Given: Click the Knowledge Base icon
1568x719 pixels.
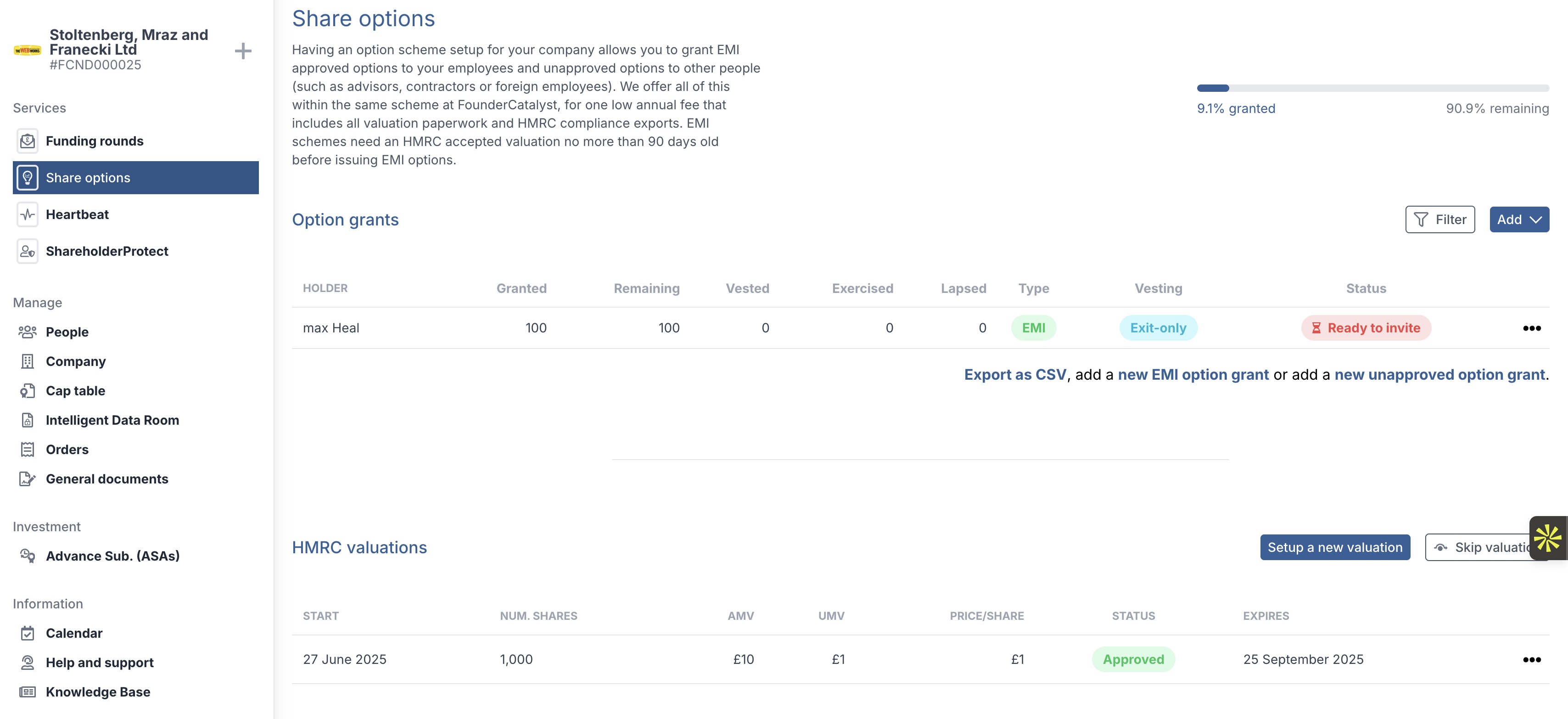Looking at the screenshot, I should click(27, 691).
